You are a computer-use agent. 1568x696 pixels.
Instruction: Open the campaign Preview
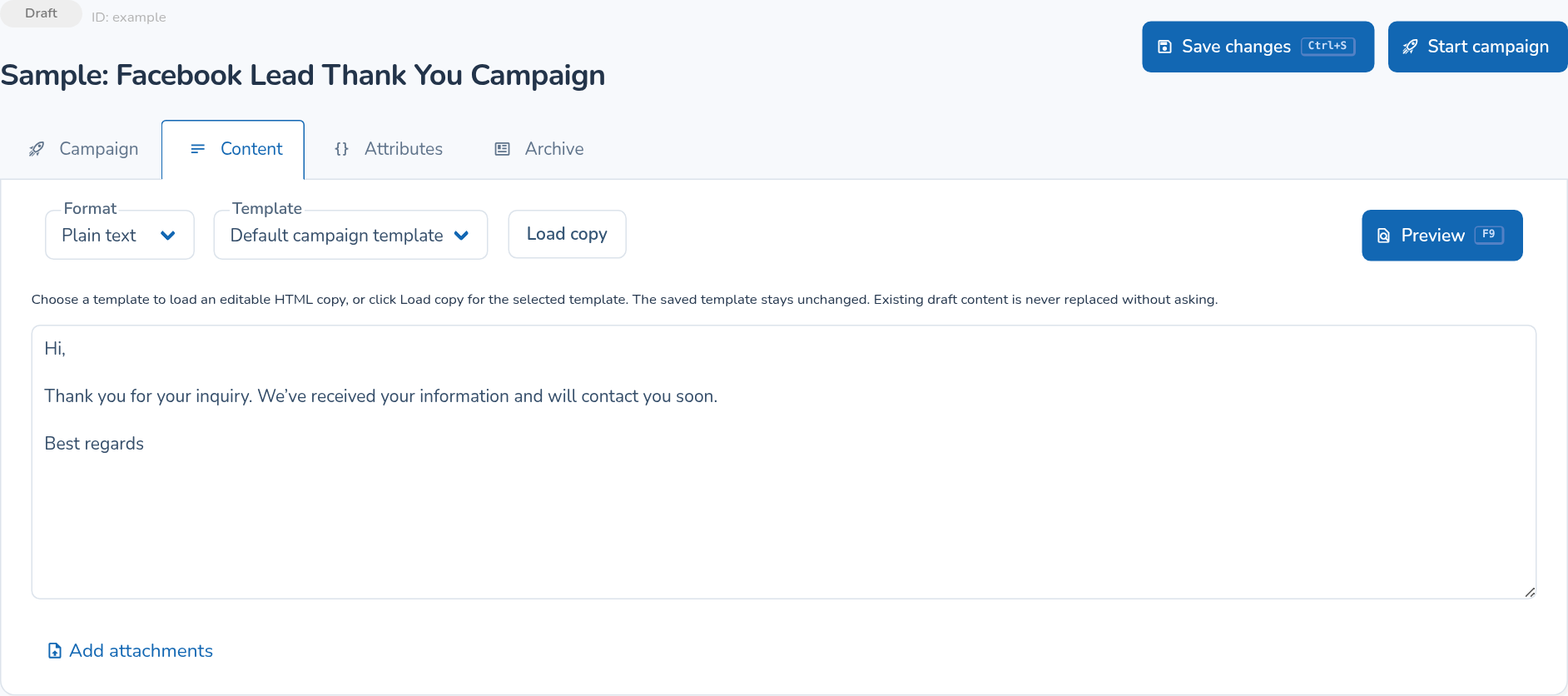click(x=1441, y=236)
